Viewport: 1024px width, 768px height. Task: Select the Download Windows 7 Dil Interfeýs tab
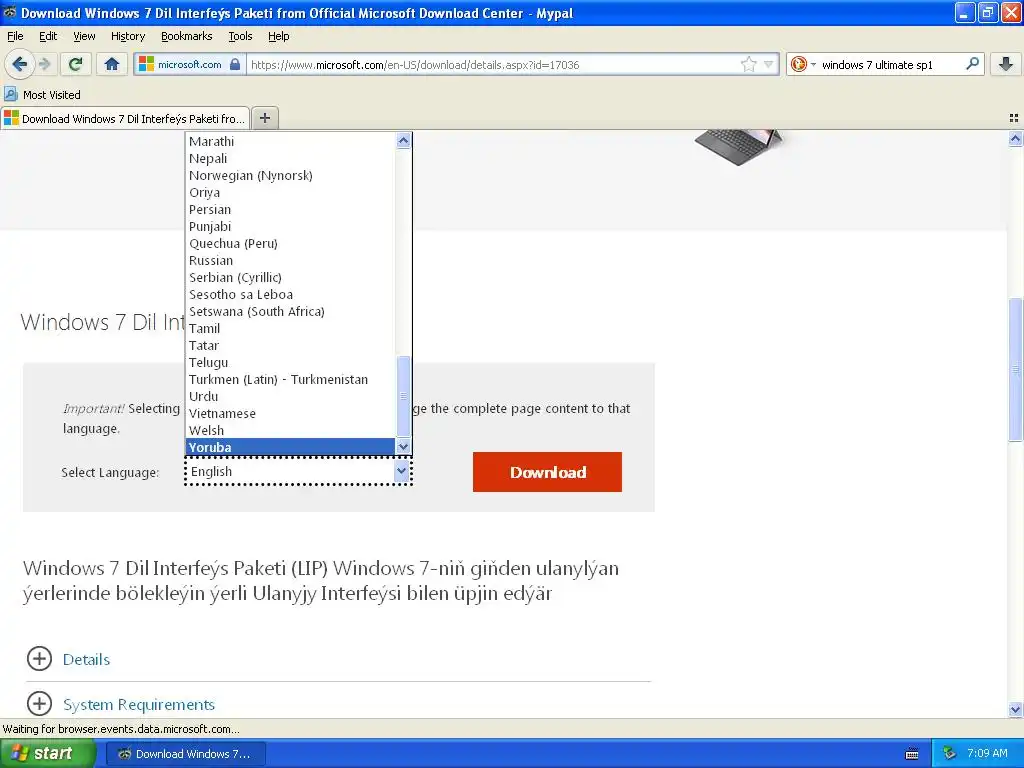click(125, 118)
